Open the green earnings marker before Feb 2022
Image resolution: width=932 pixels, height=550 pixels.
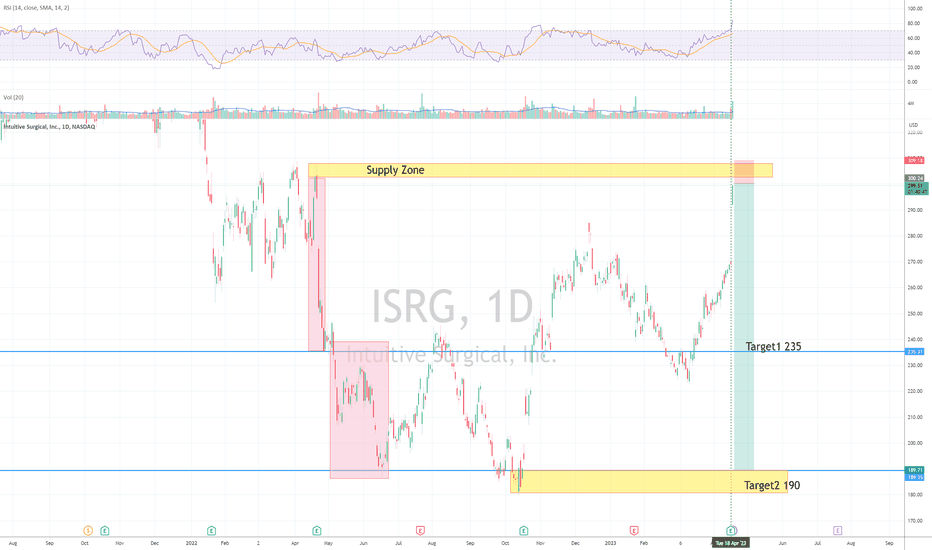coord(211,530)
